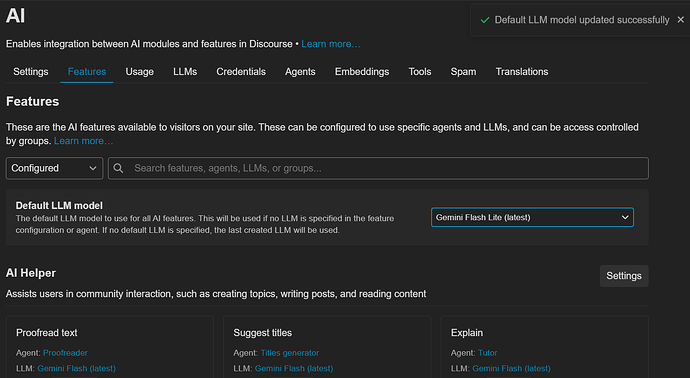
Task: Open the Tutor agent link
Action: point(488,353)
